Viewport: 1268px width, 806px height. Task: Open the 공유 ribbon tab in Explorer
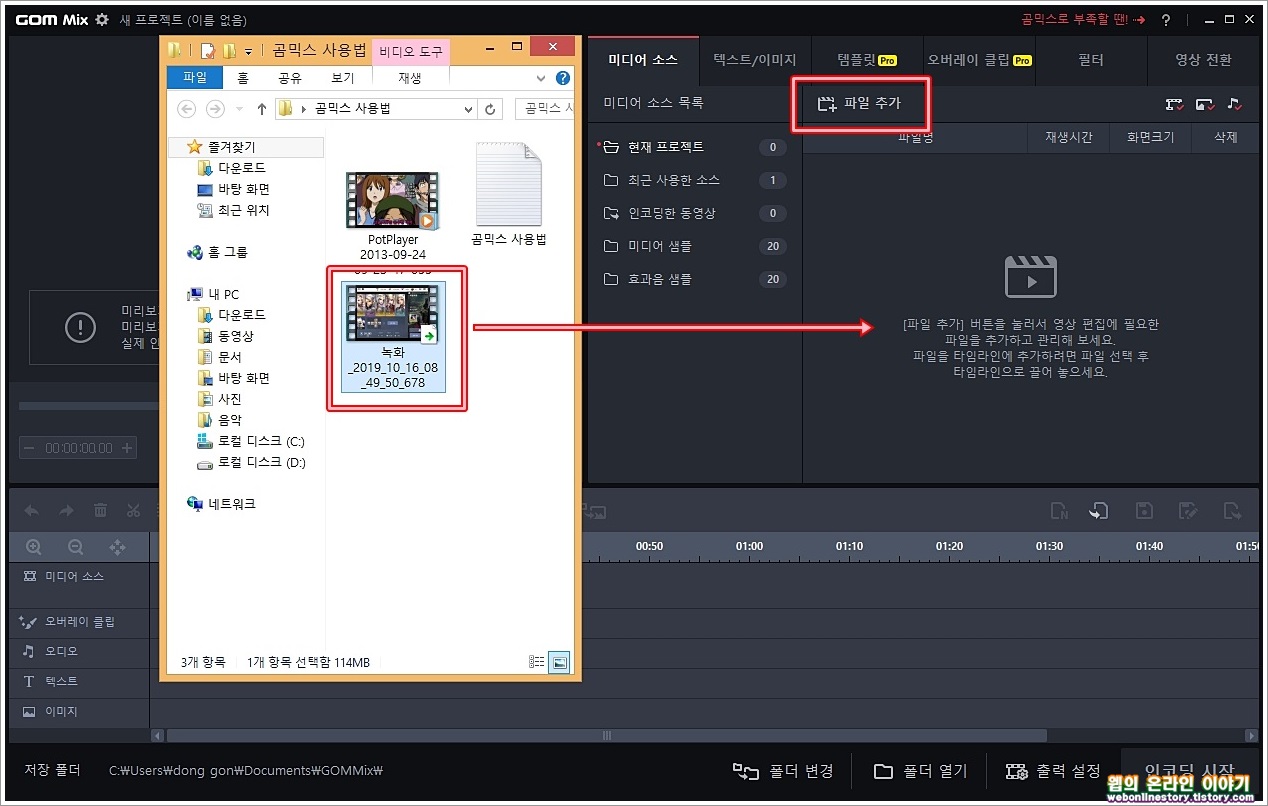290,78
